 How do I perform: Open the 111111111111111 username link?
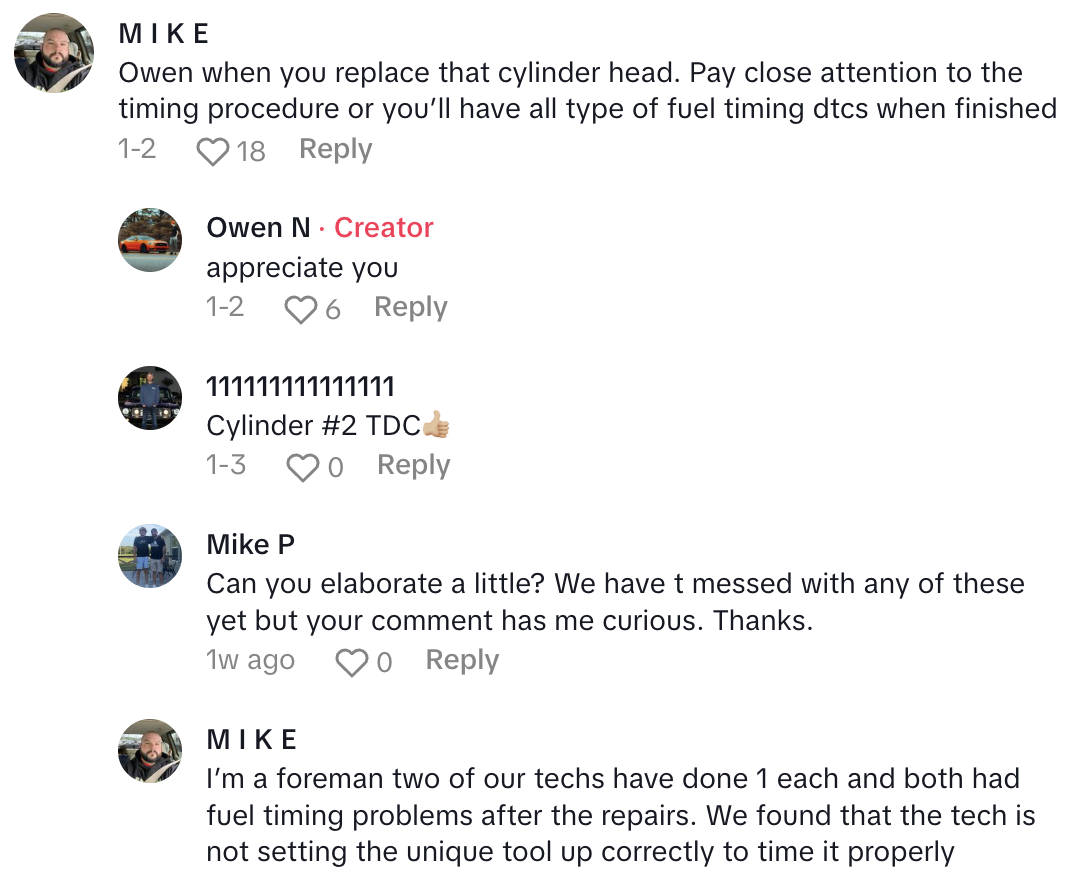point(300,387)
